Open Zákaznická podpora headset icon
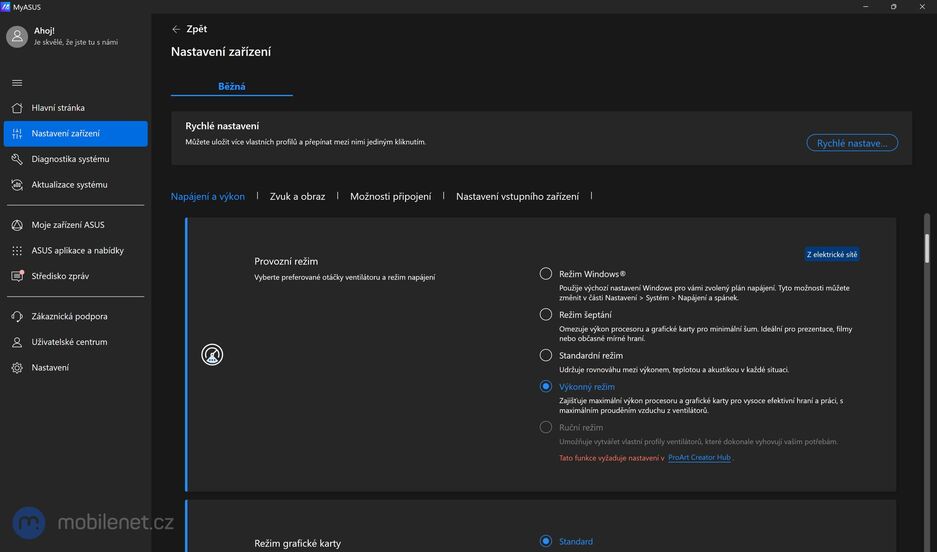Viewport: 937px width, 552px height. pyautogui.click(x=17, y=317)
